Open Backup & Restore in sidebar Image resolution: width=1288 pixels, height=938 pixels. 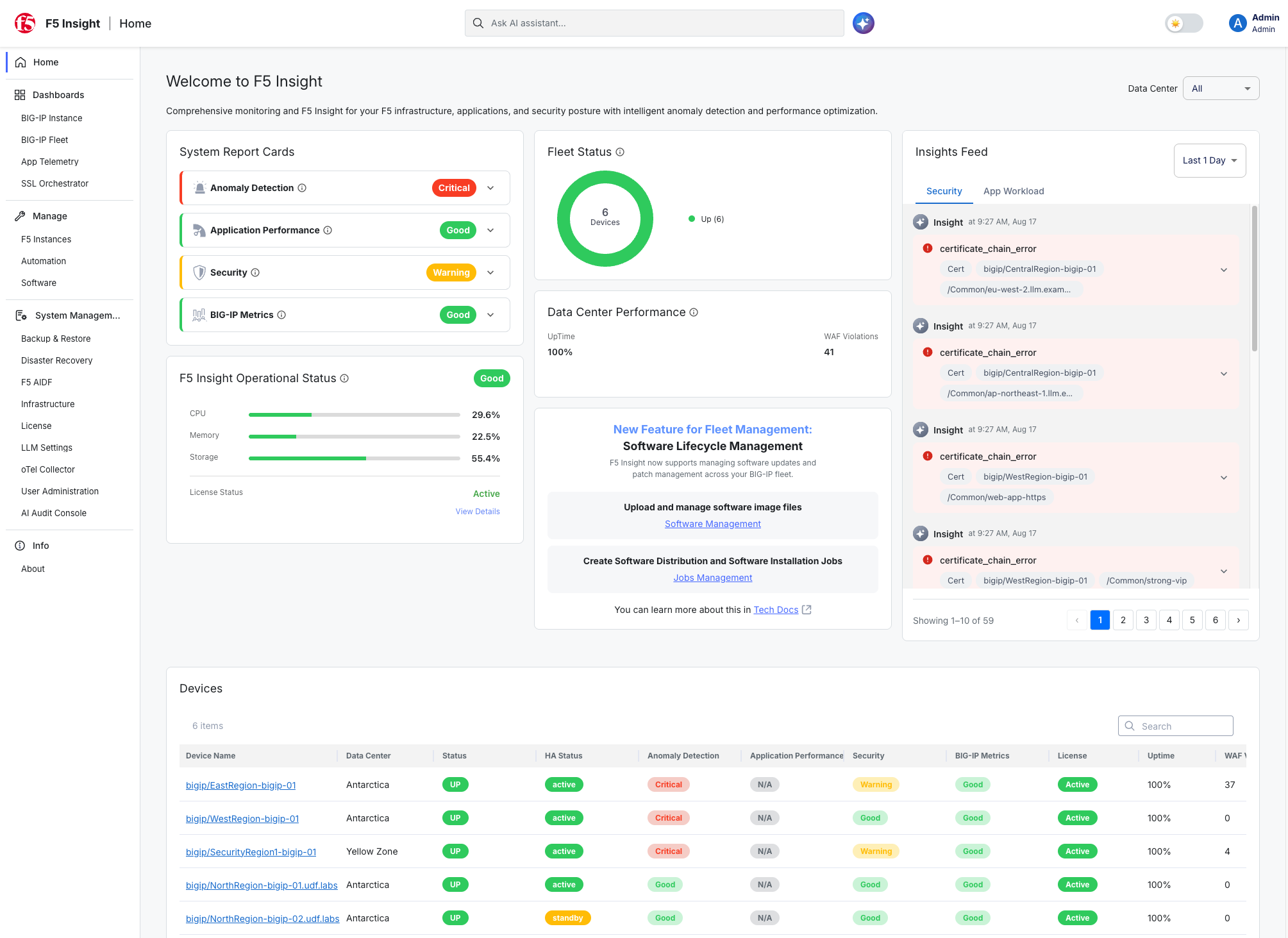[x=56, y=339]
